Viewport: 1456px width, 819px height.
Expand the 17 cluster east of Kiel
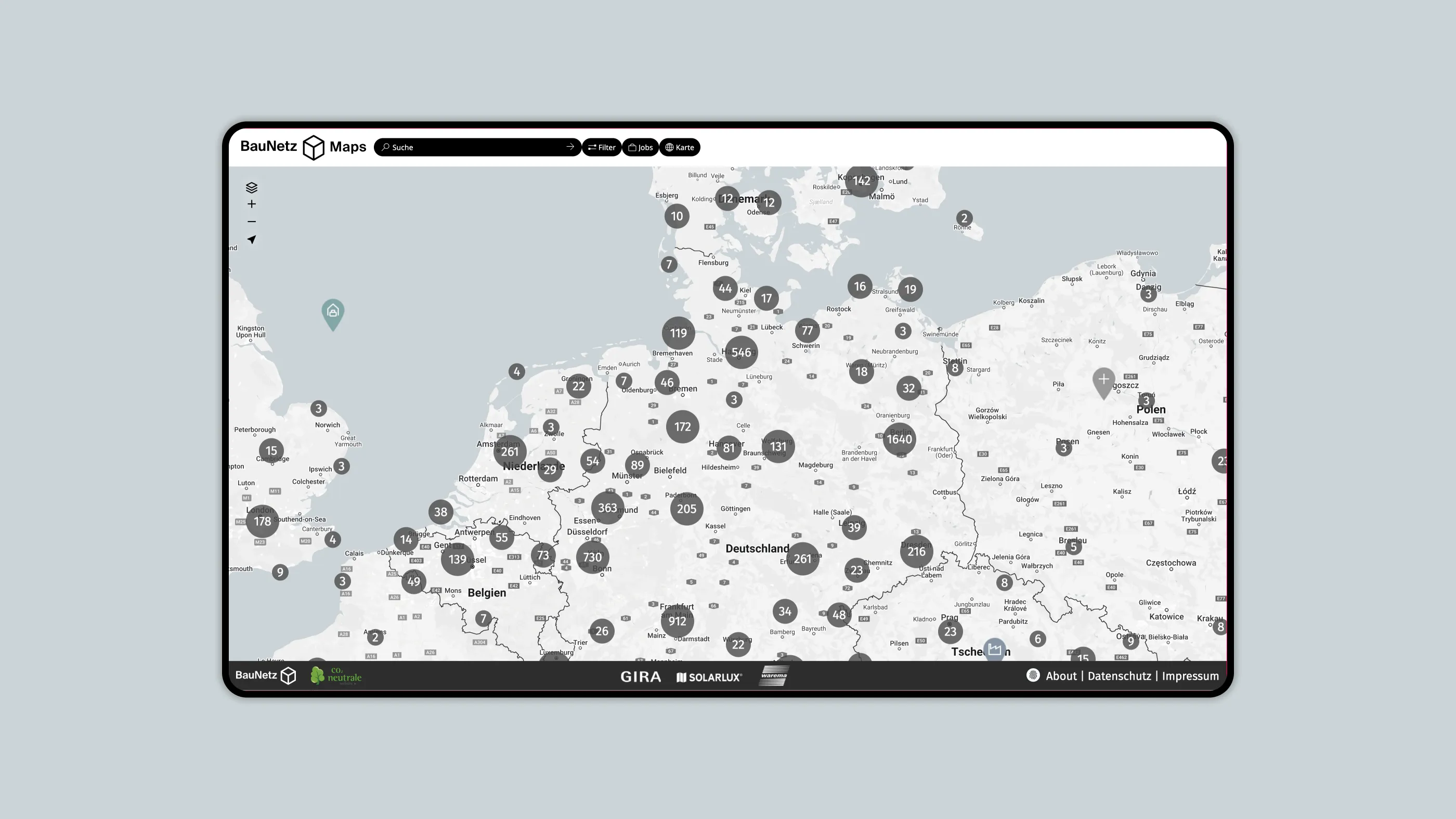(766, 298)
